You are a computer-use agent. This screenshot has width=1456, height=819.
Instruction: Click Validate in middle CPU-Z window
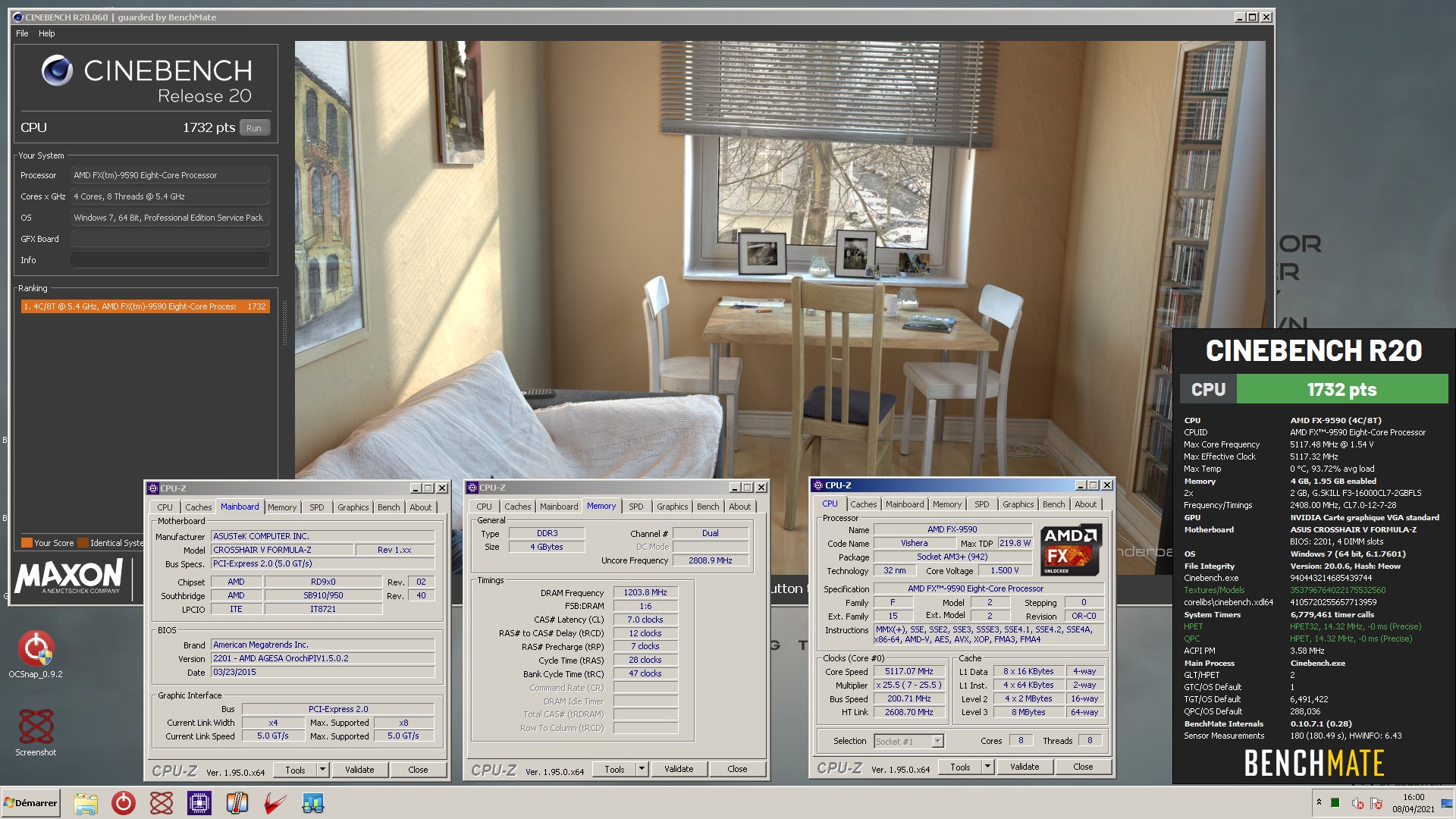click(679, 769)
